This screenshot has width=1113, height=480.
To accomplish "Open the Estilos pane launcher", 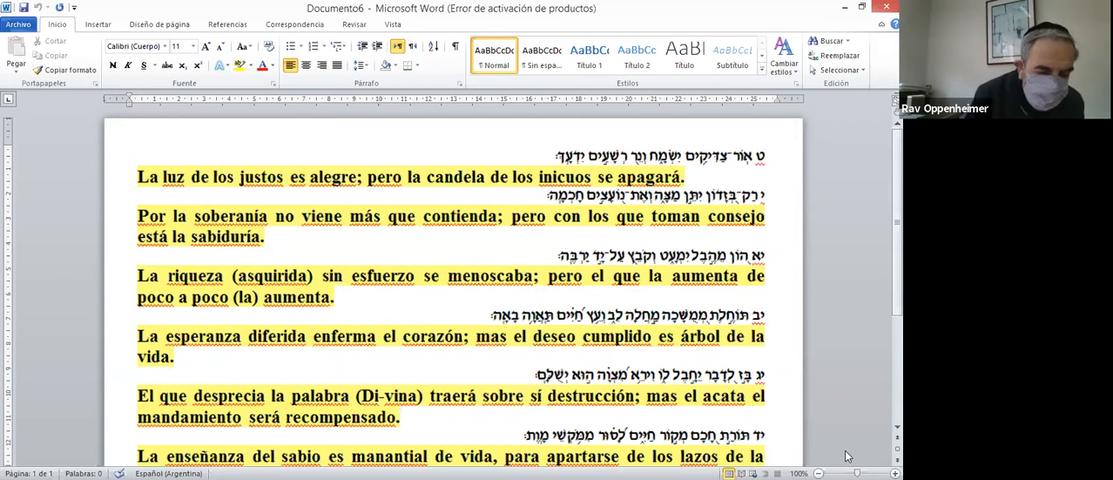I will click(x=797, y=84).
